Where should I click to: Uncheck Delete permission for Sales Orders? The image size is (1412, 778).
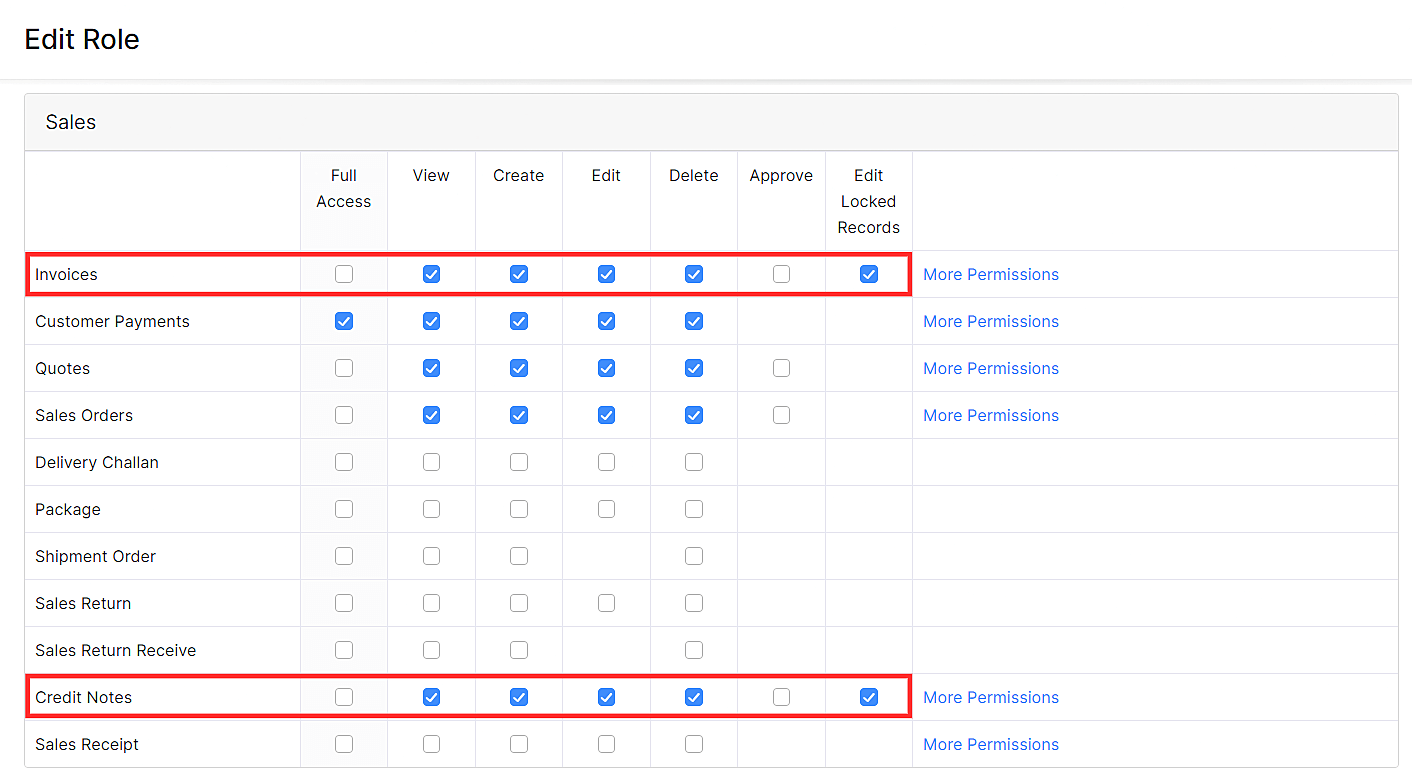click(x=693, y=415)
